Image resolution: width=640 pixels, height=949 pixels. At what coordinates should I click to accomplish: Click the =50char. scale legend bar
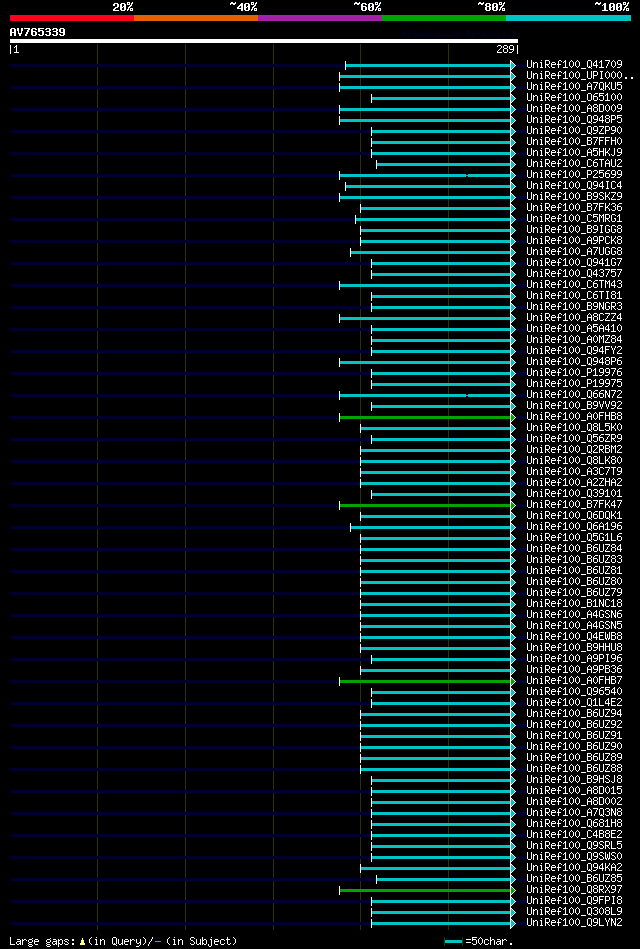[454, 941]
